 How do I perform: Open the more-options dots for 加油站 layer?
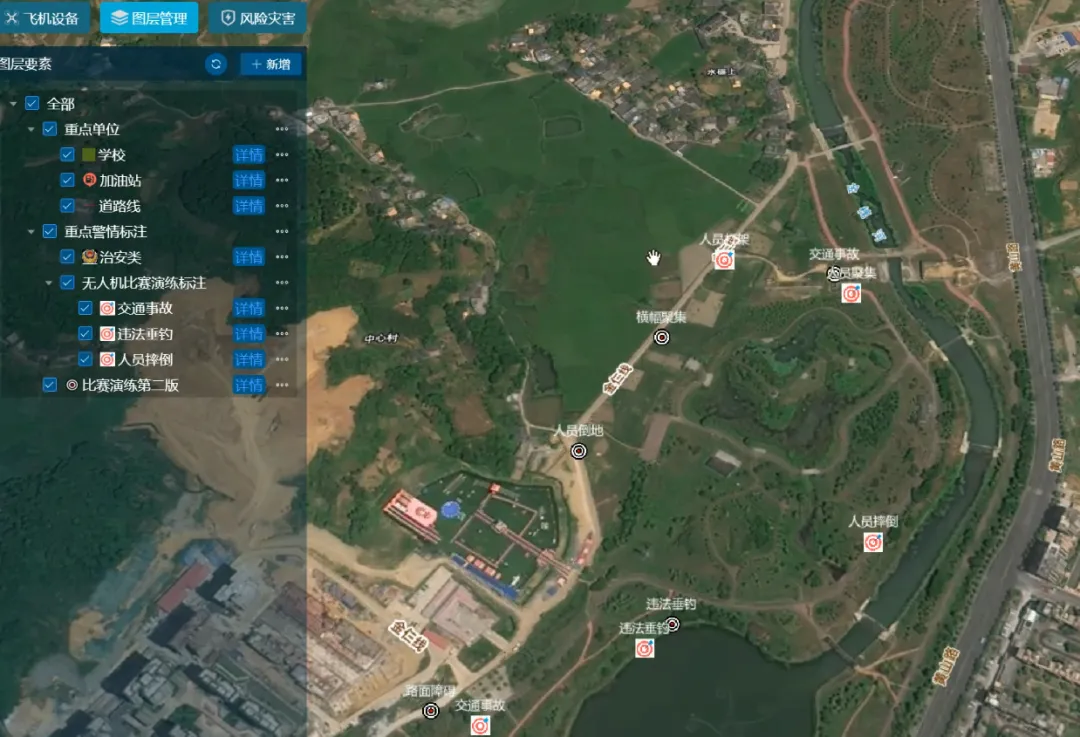click(x=282, y=181)
